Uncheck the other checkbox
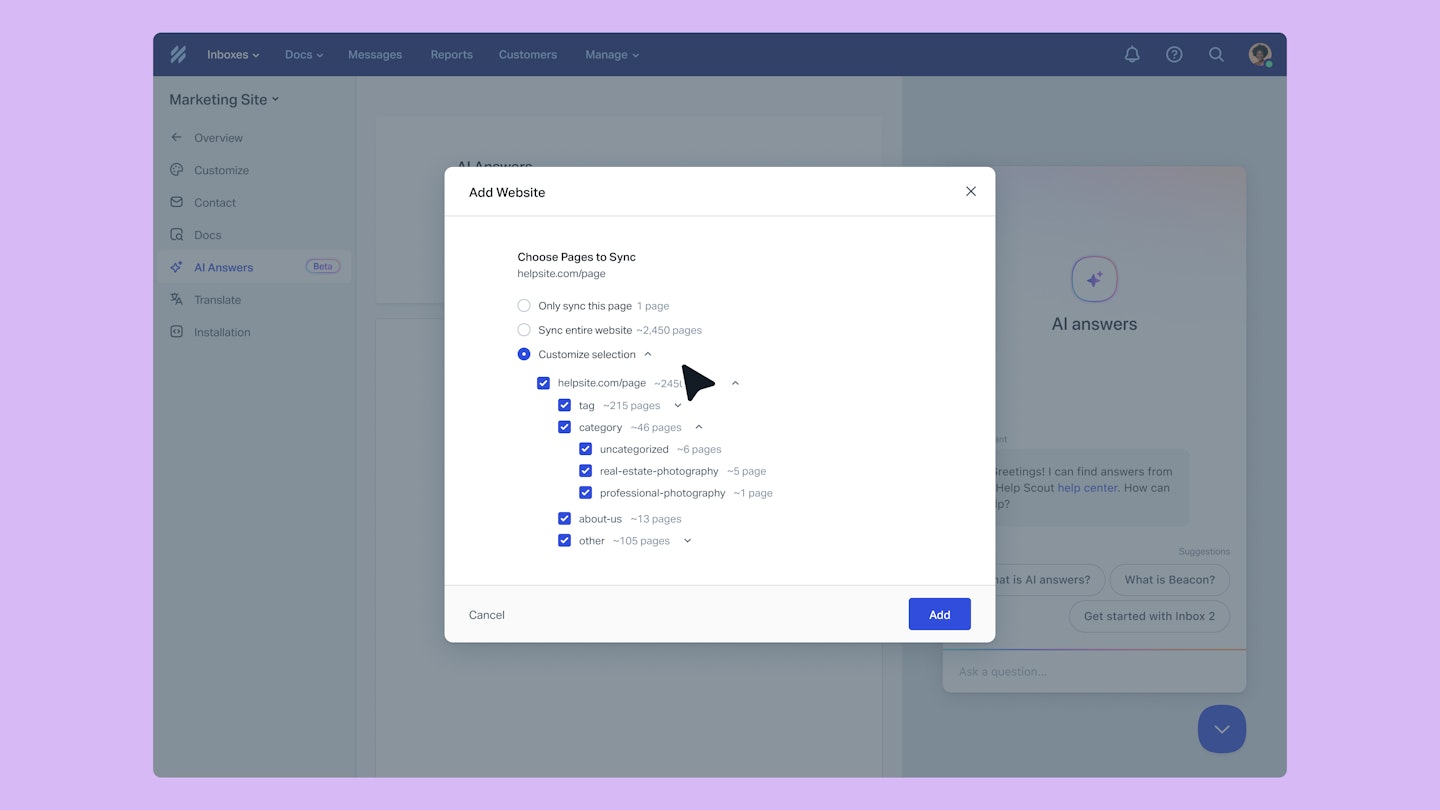This screenshot has width=1440, height=810. pyautogui.click(x=564, y=541)
